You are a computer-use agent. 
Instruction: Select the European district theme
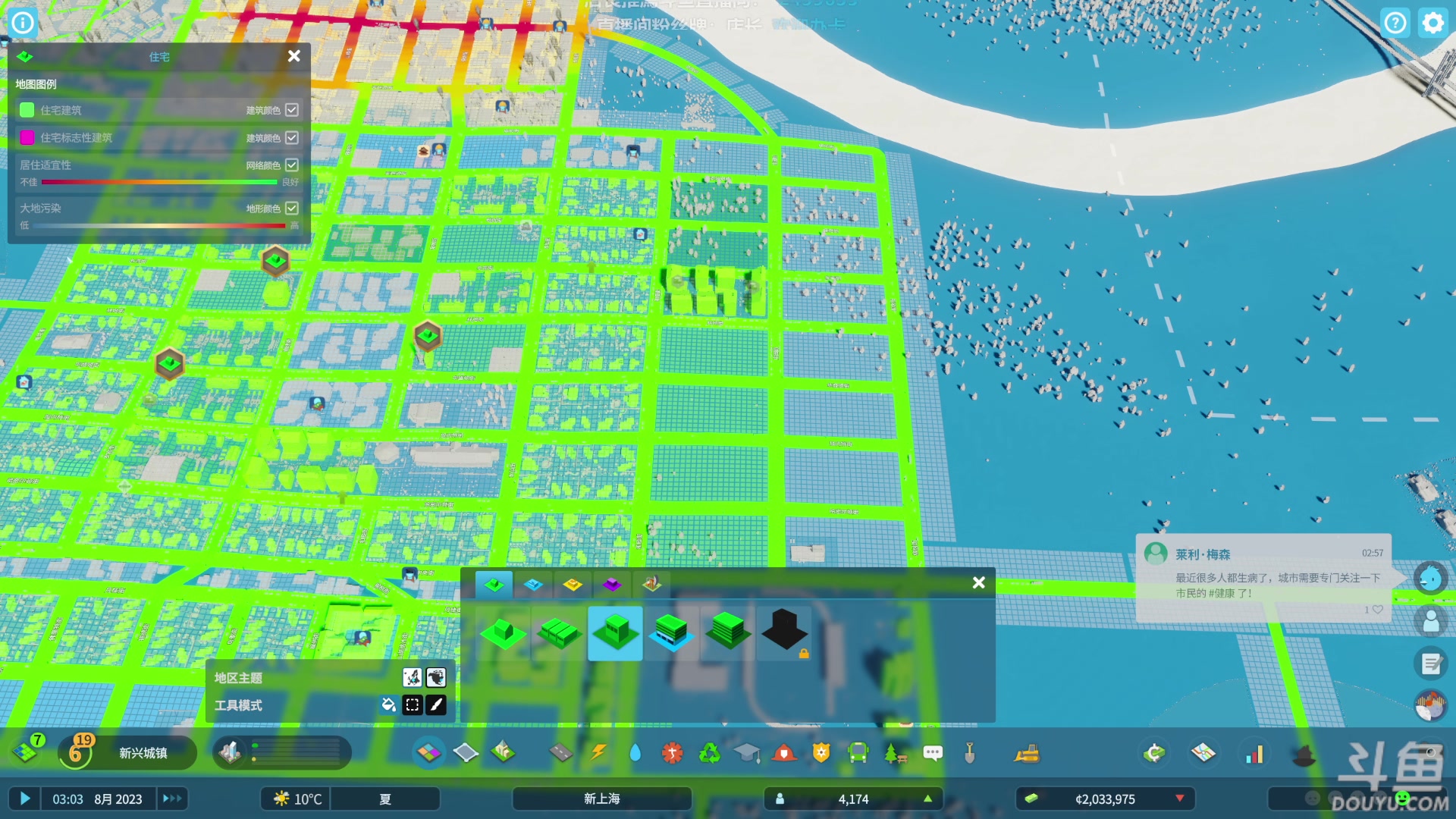[x=412, y=677]
